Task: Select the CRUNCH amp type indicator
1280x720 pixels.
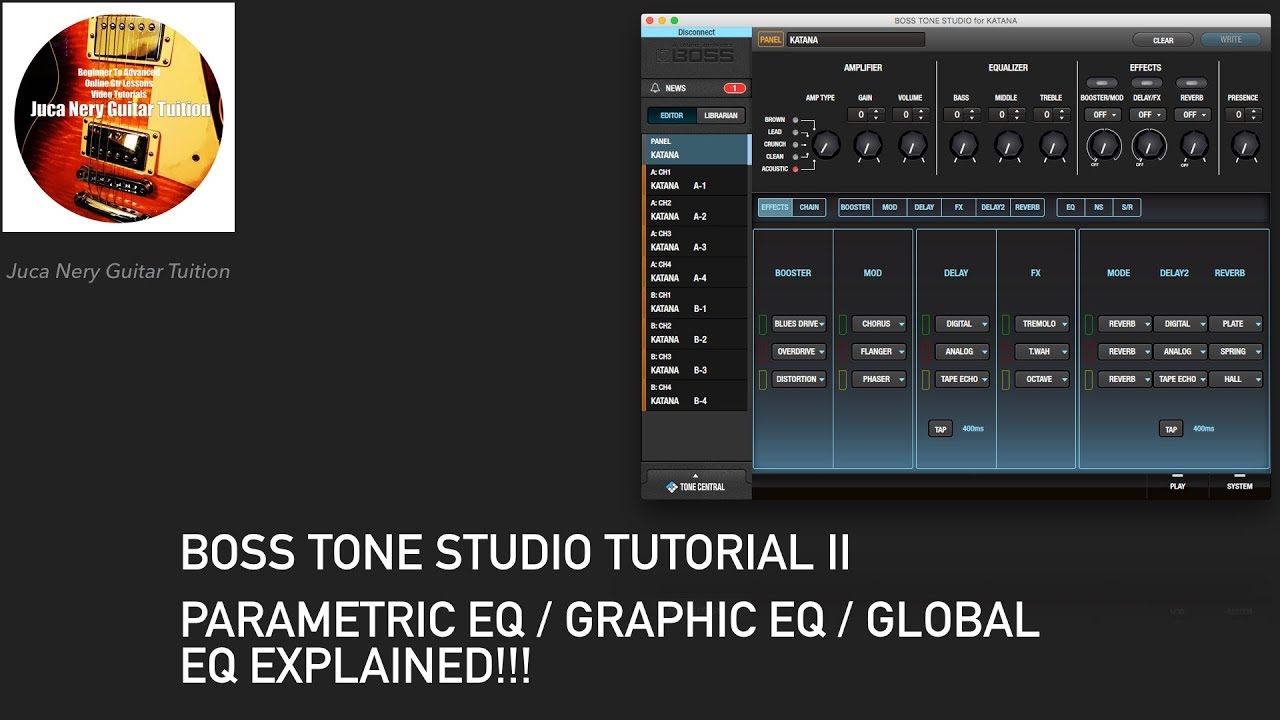Action: 796,144
